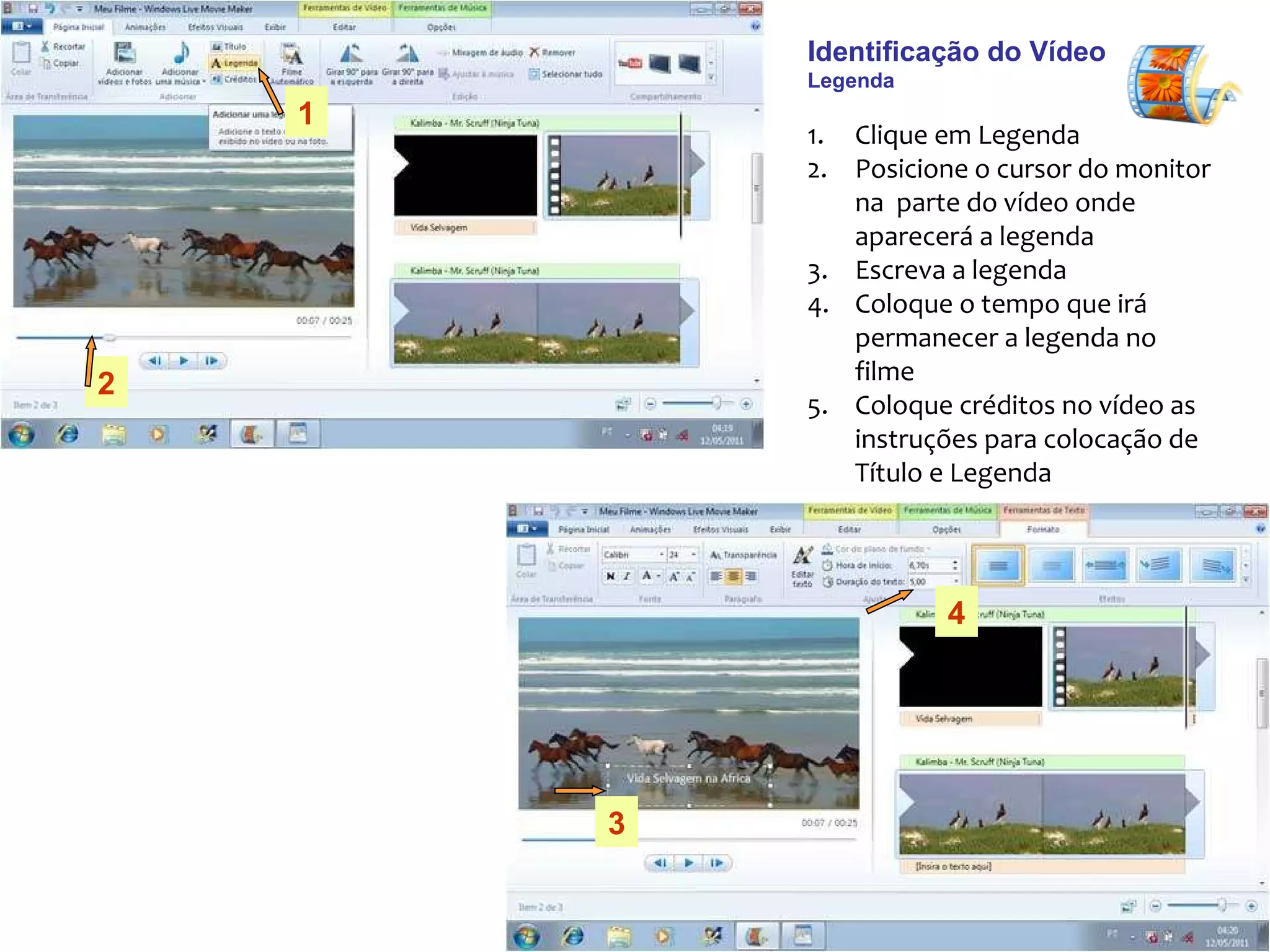Expand Efeitos gallery in lower window
Viewport: 1270px width, 952px height.
tap(1246, 581)
